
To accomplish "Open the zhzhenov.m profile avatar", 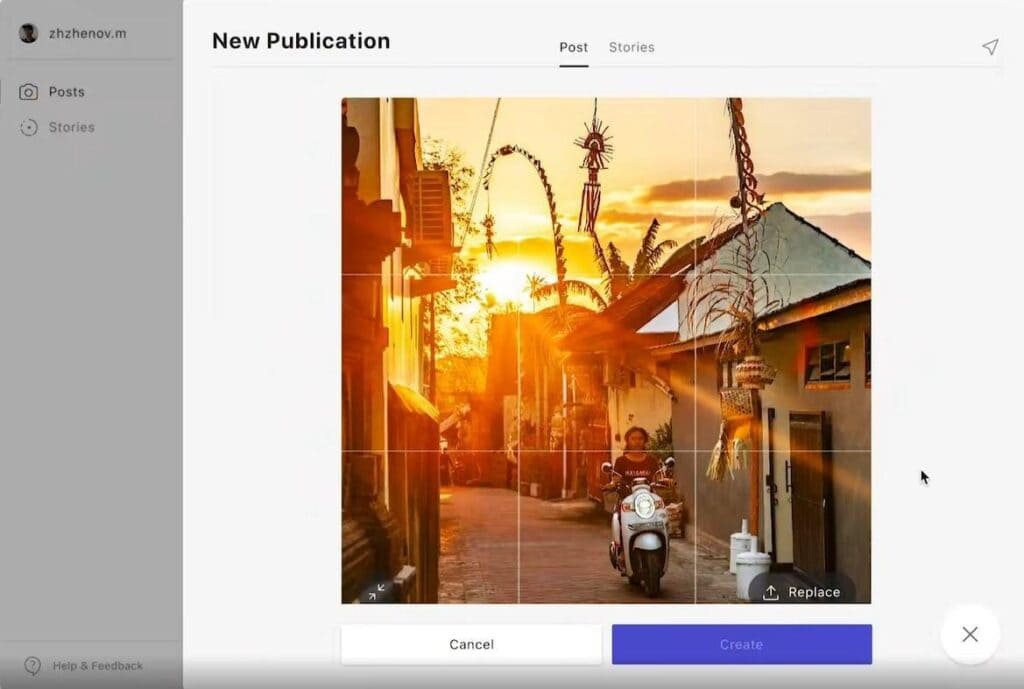I will 28,33.
